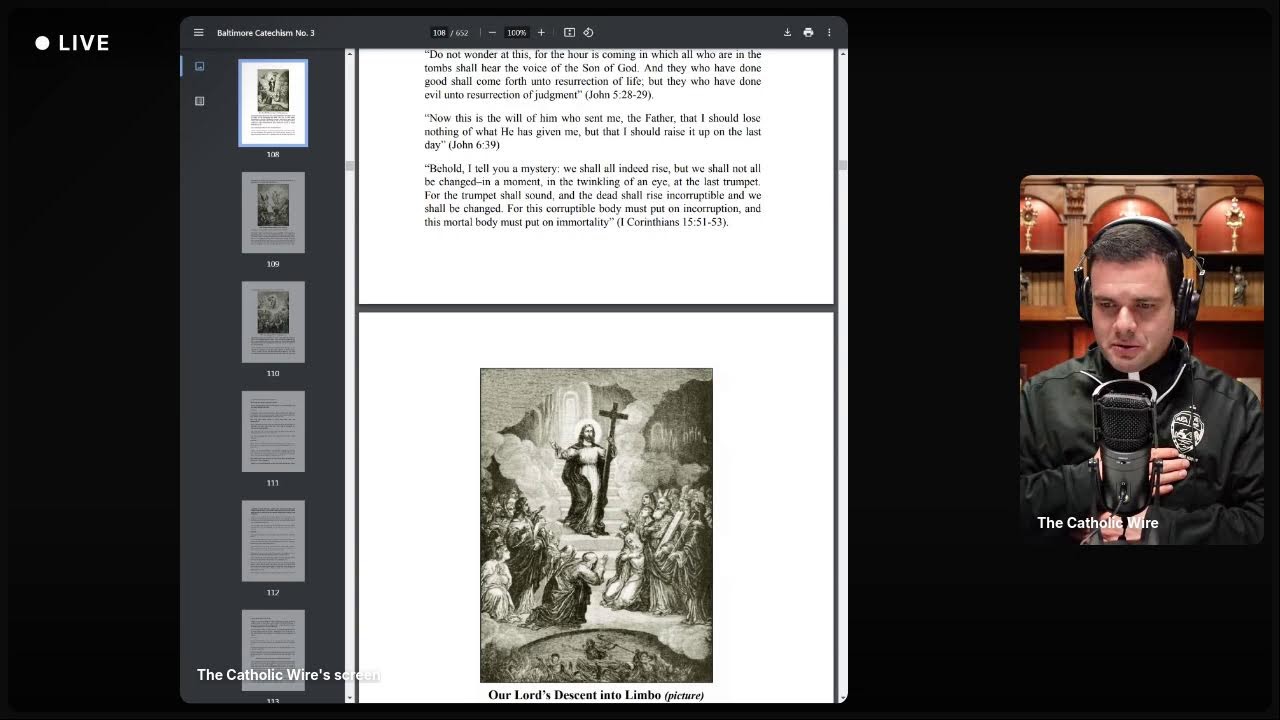The width and height of the screenshot is (1280, 720).
Task: Click the fit to page icon
Action: coord(569,33)
